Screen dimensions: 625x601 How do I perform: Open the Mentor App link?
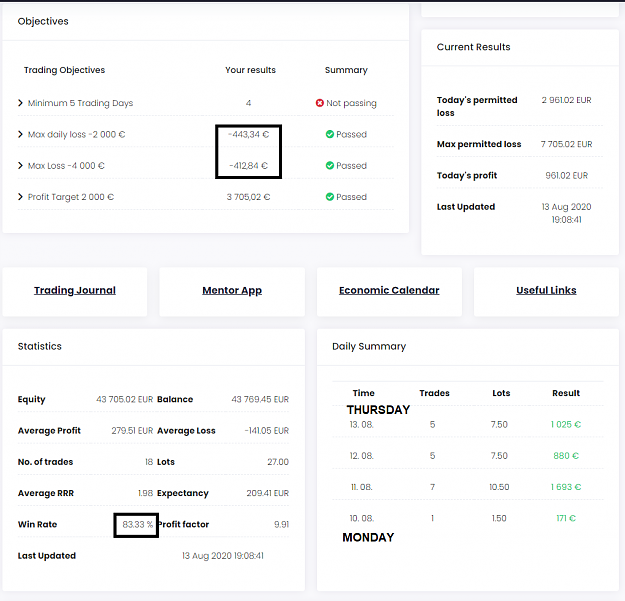(232, 291)
